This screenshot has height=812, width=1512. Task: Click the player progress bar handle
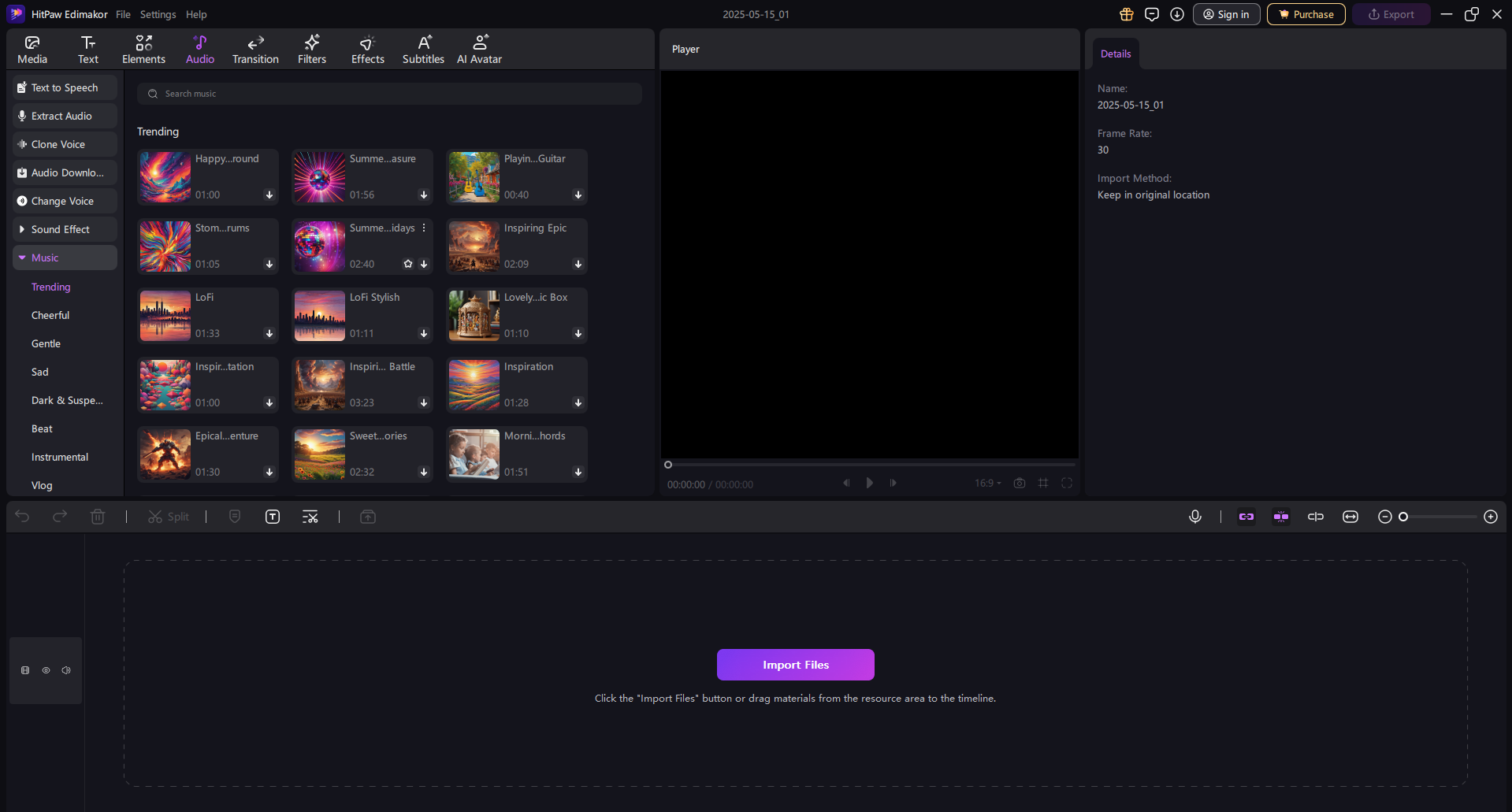668,465
